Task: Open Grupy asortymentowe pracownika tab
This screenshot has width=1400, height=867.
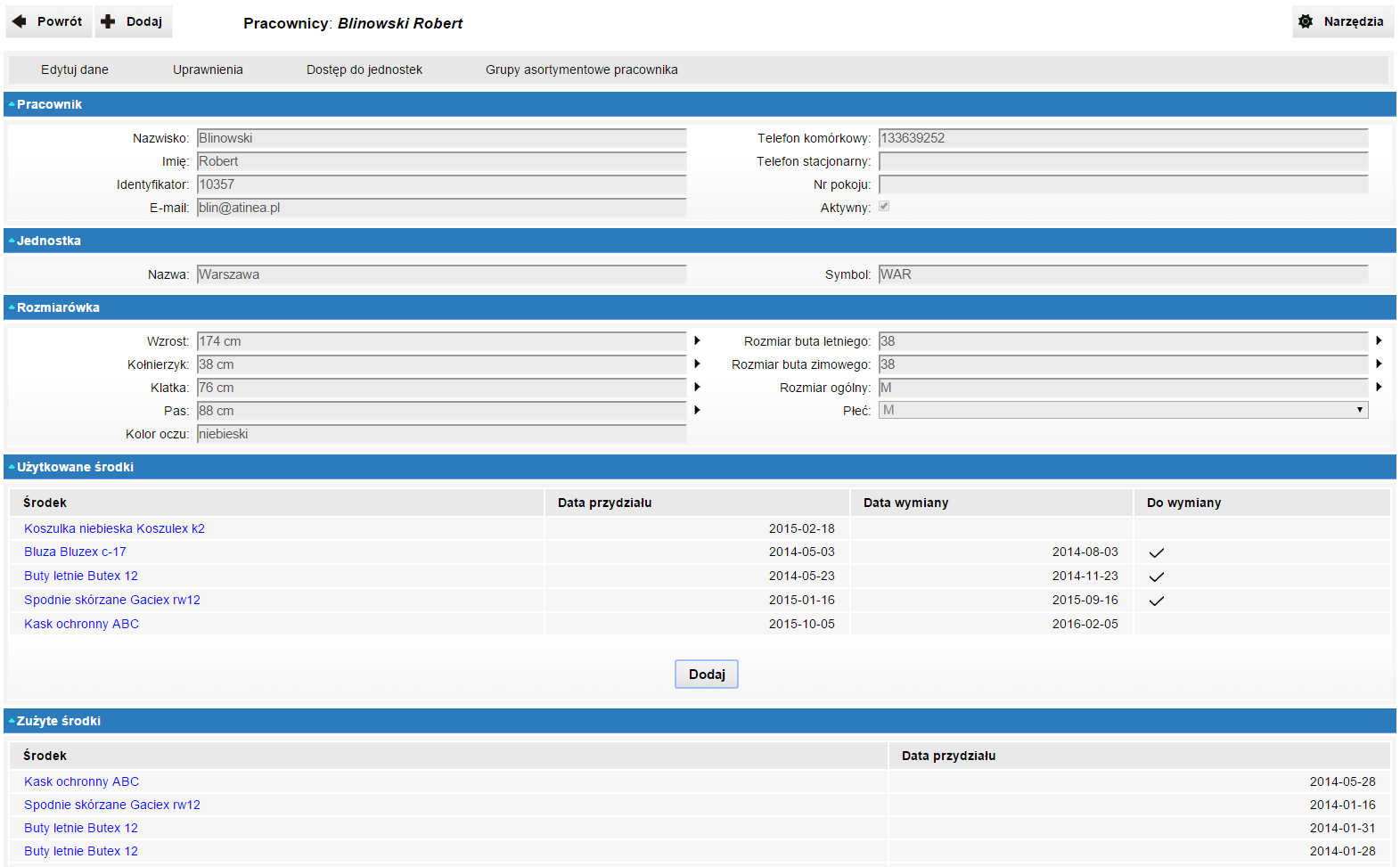Action: pos(581,70)
